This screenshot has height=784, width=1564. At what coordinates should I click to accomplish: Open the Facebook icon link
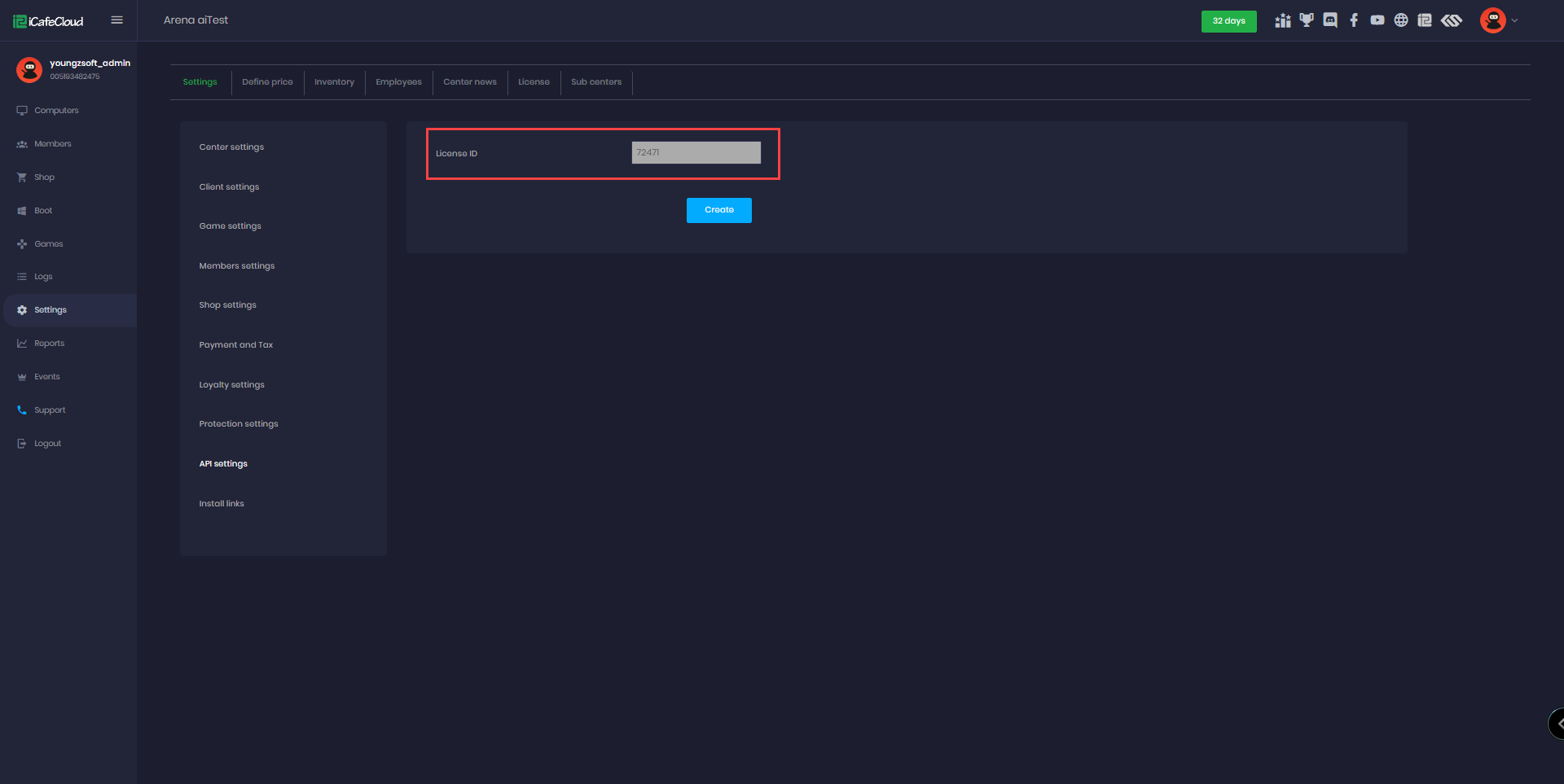click(x=1354, y=20)
